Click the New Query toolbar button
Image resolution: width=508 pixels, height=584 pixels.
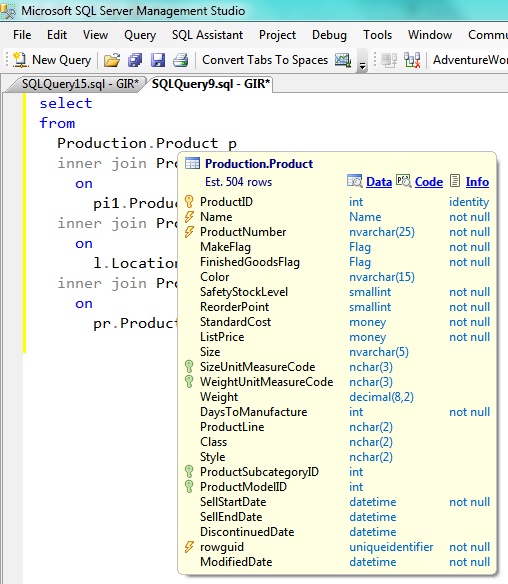(x=52, y=60)
